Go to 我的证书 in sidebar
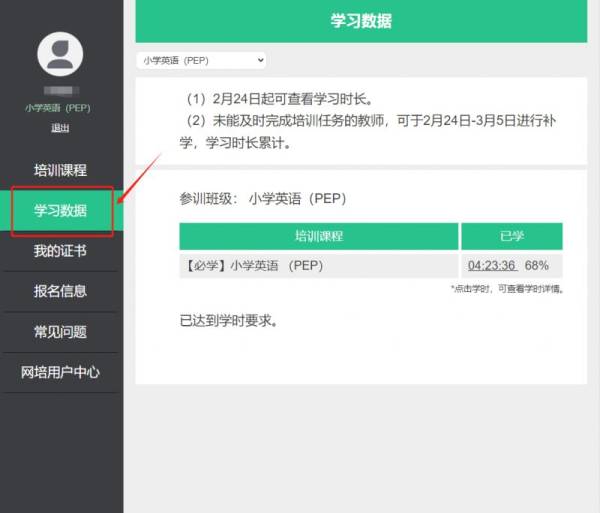 pos(60,251)
